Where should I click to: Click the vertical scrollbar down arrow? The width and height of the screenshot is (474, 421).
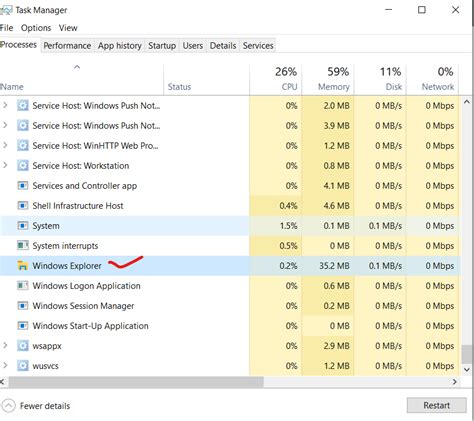(x=467, y=369)
